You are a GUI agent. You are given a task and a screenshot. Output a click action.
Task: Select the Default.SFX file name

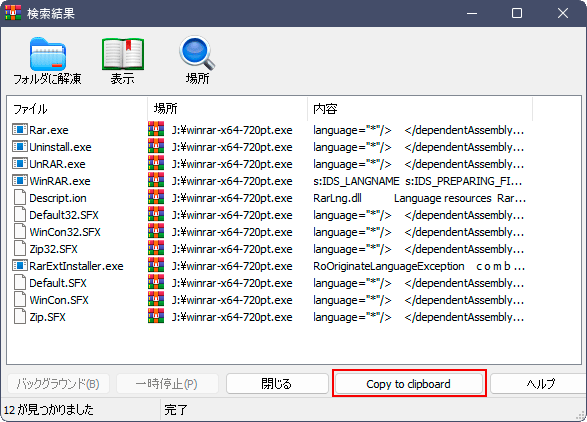click(x=58, y=283)
